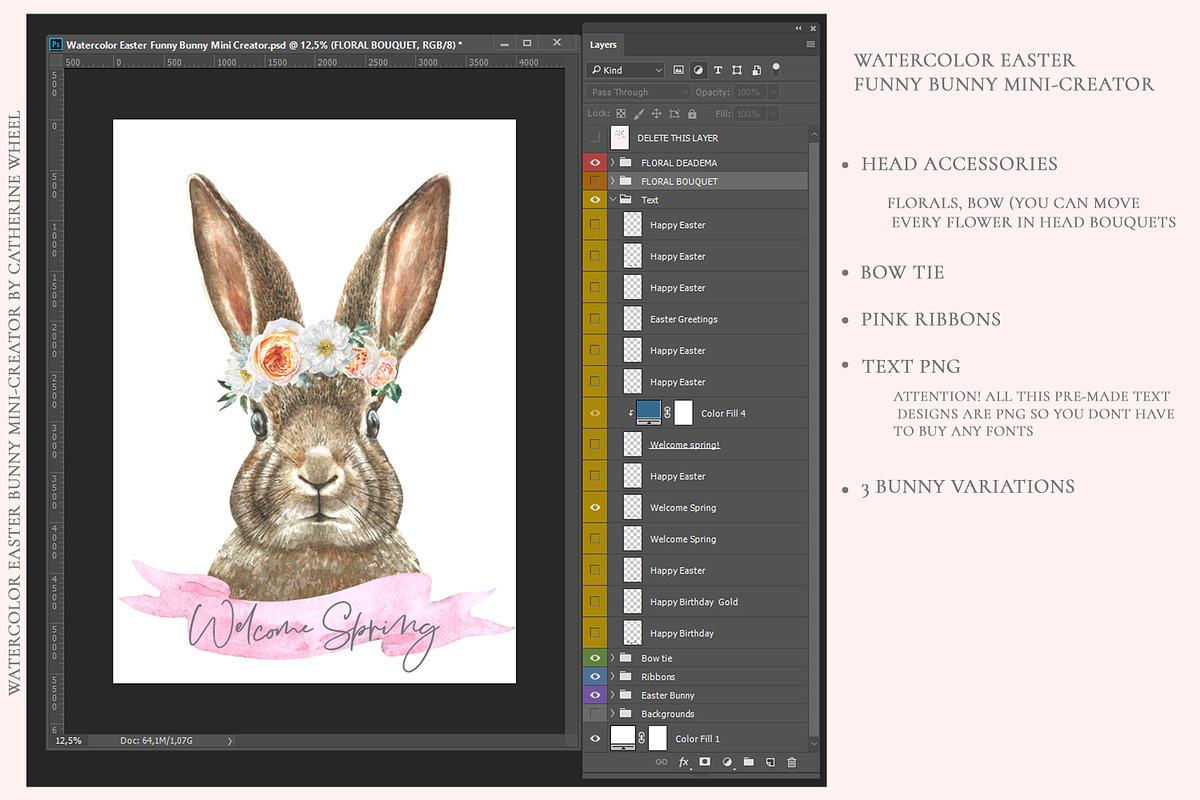Click the Photoshop Ps icon in the title bar

click(x=57, y=44)
